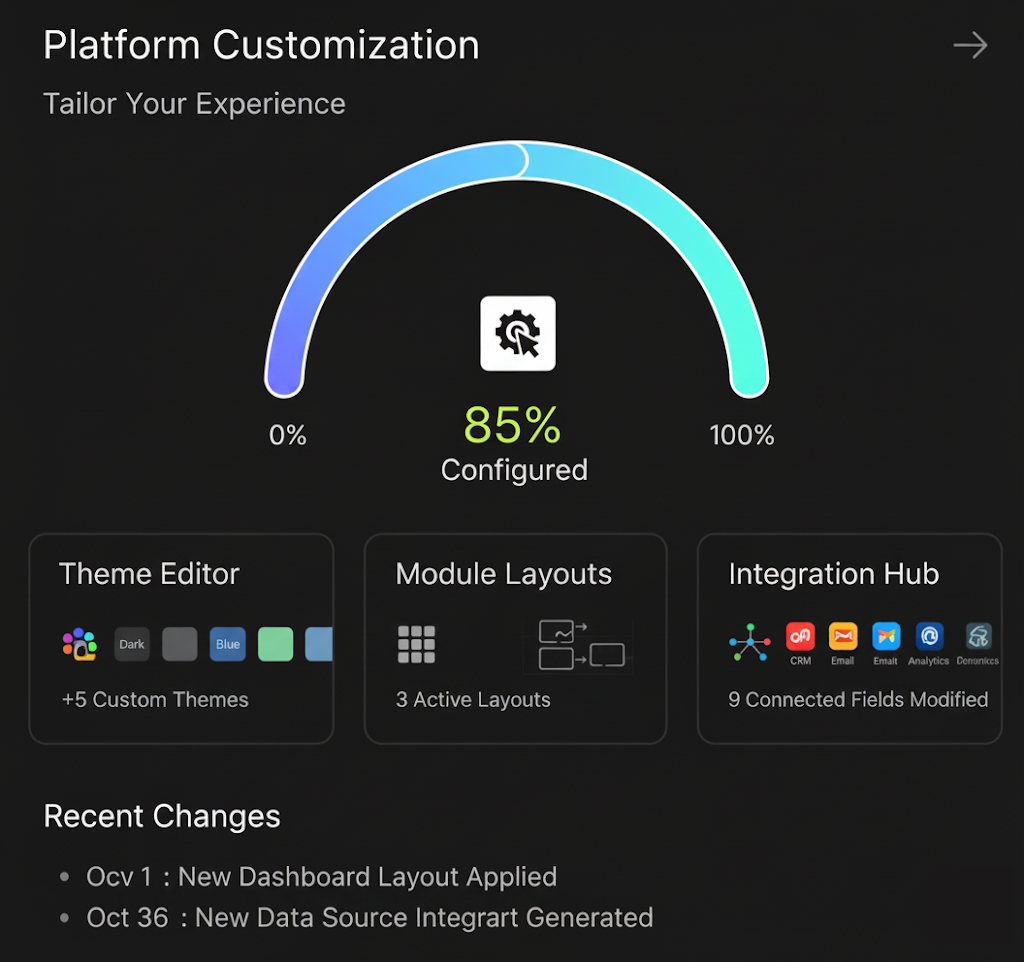This screenshot has height=962, width=1024.
Task: Open the Analytics integration icon
Action: (929, 637)
